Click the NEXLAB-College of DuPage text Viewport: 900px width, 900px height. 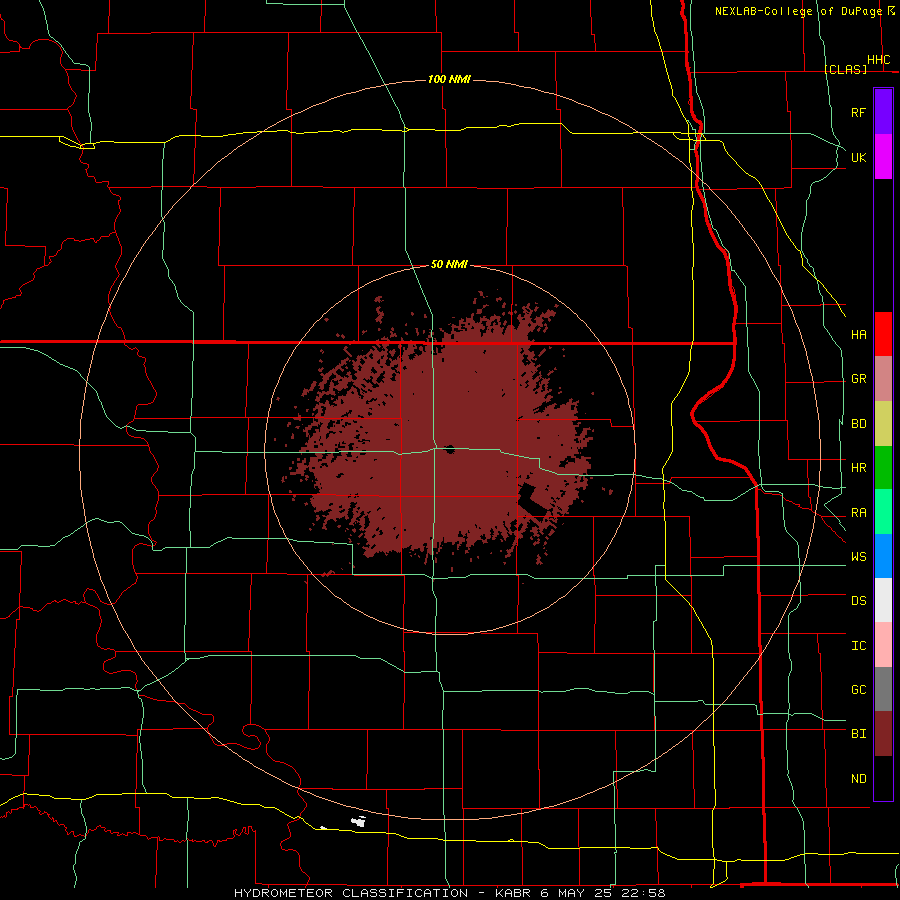click(x=798, y=11)
